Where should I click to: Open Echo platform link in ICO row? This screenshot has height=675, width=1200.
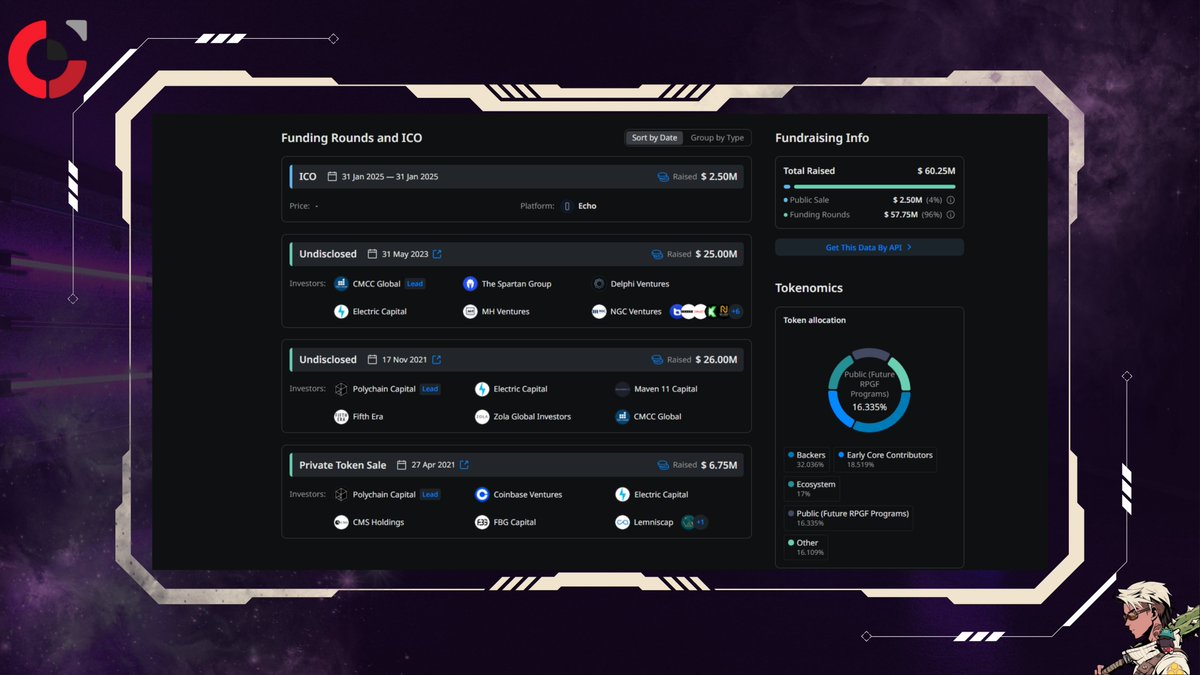587,206
